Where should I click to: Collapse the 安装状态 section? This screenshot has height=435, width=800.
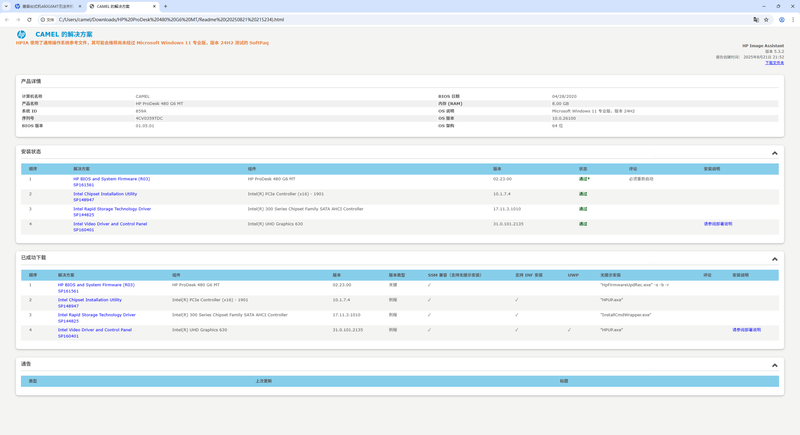774,153
